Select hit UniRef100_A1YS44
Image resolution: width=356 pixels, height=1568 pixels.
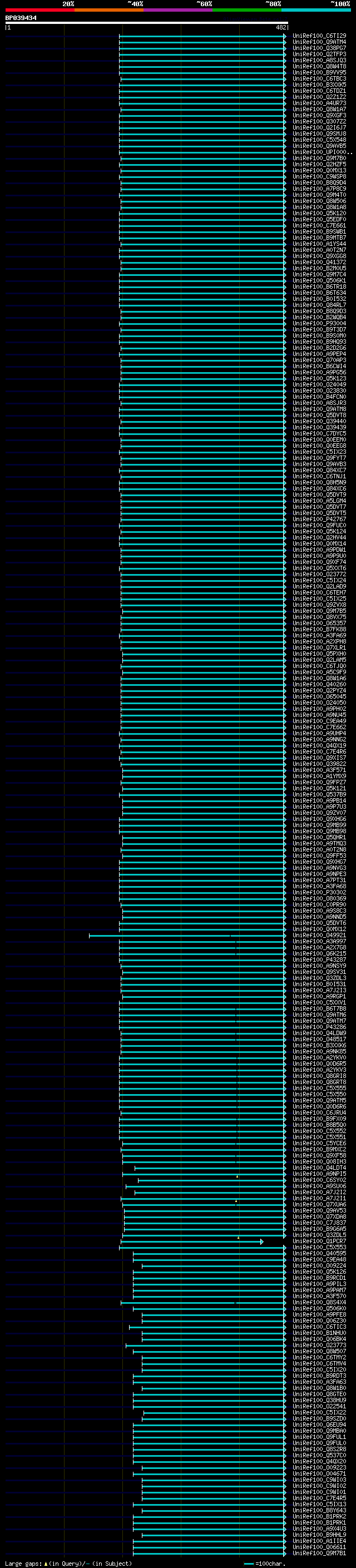(319, 244)
